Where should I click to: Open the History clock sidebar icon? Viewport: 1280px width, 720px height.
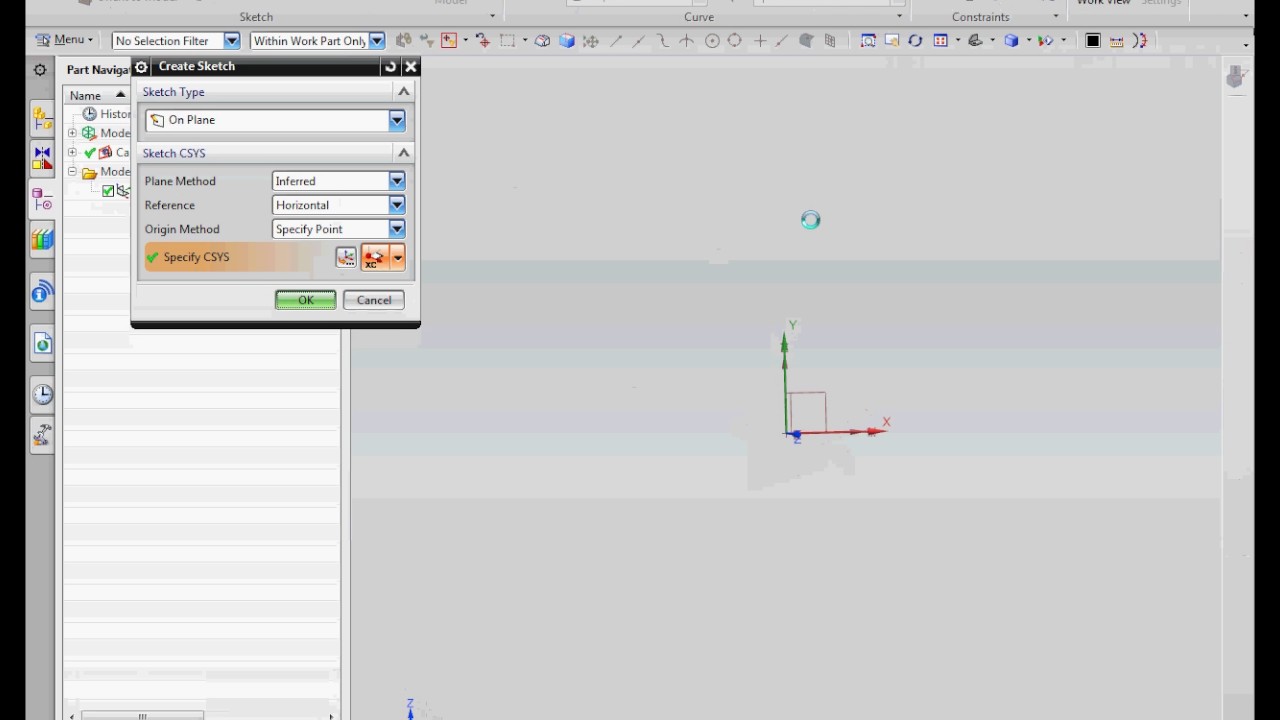[42, 394]
